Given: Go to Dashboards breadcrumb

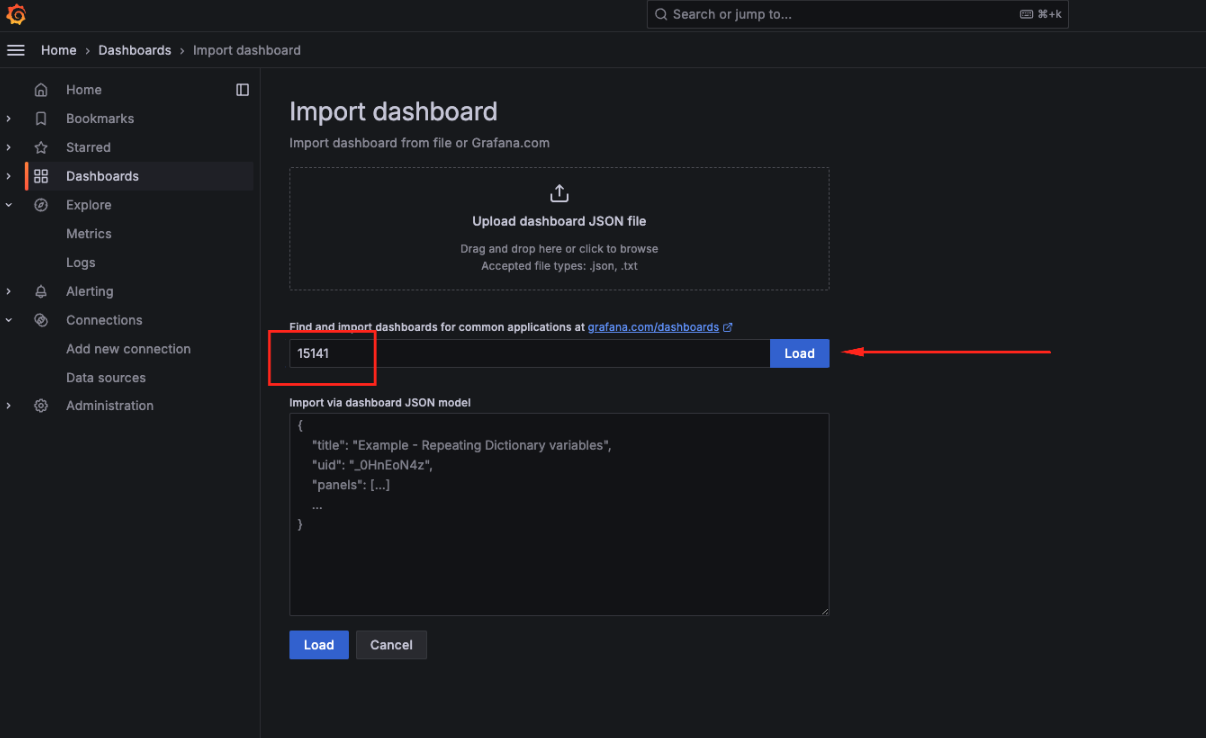Looking at the screenshot, I should point(135,50).
